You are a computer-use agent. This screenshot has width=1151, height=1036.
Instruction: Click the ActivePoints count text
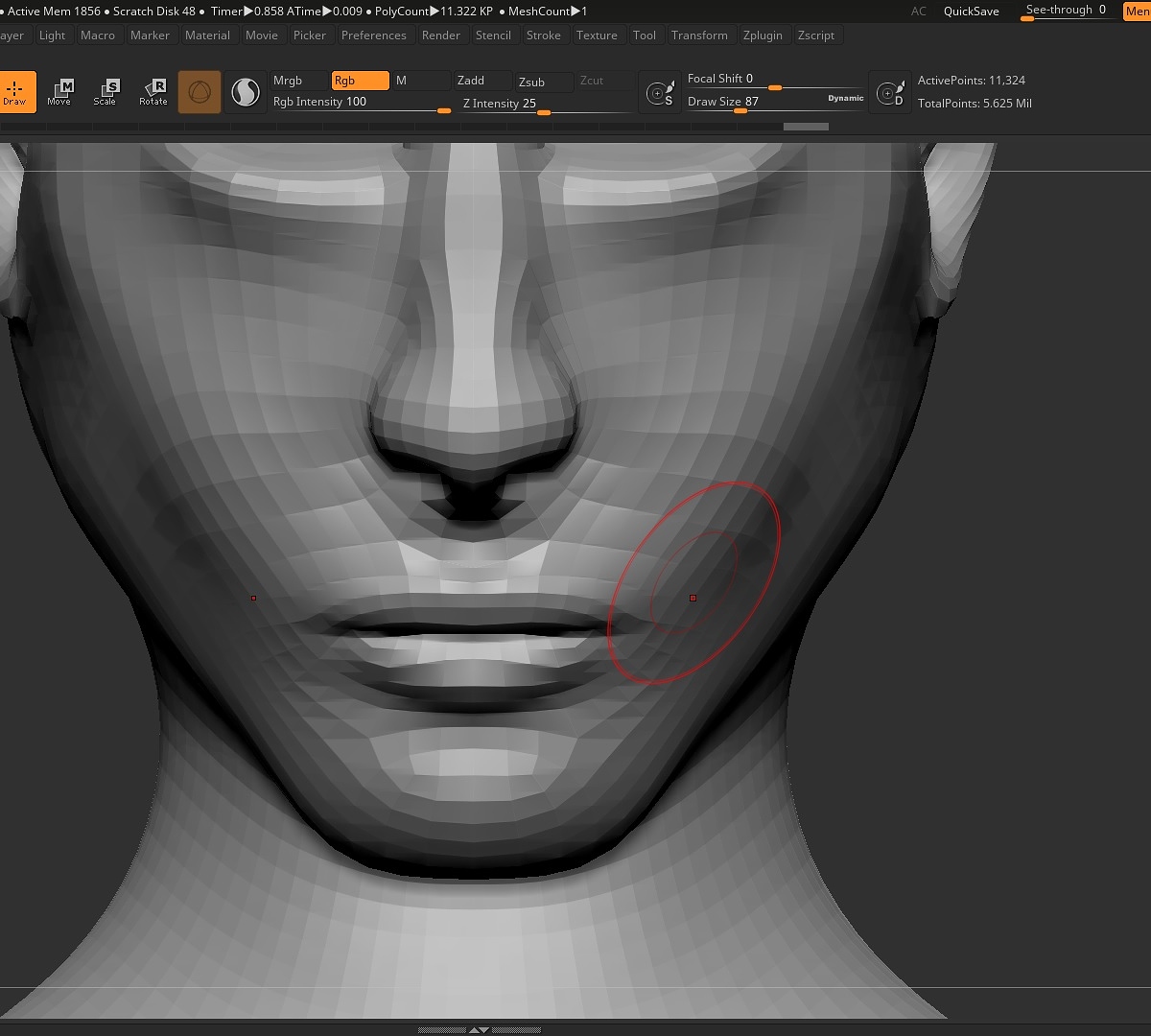(x=972, y=81)
